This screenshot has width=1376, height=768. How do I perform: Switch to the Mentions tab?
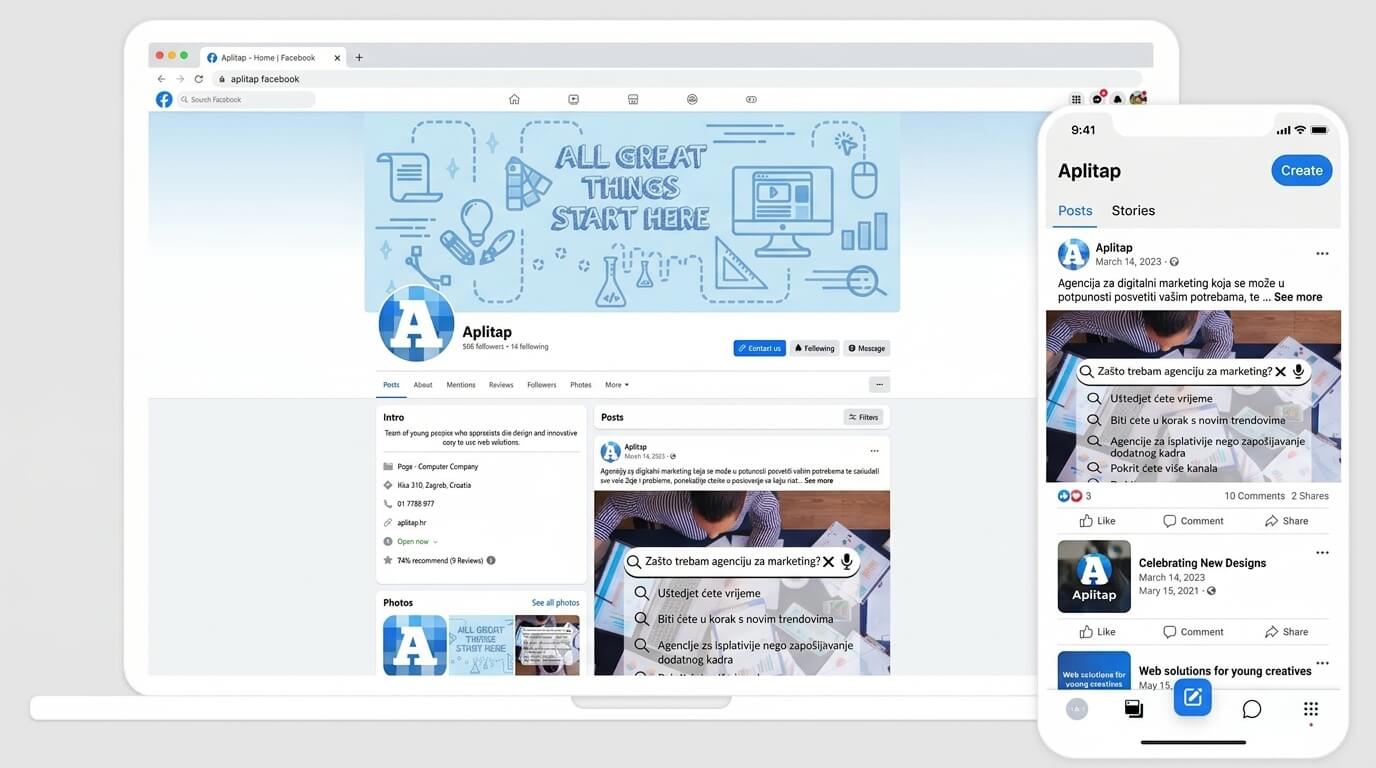point(461,385)
